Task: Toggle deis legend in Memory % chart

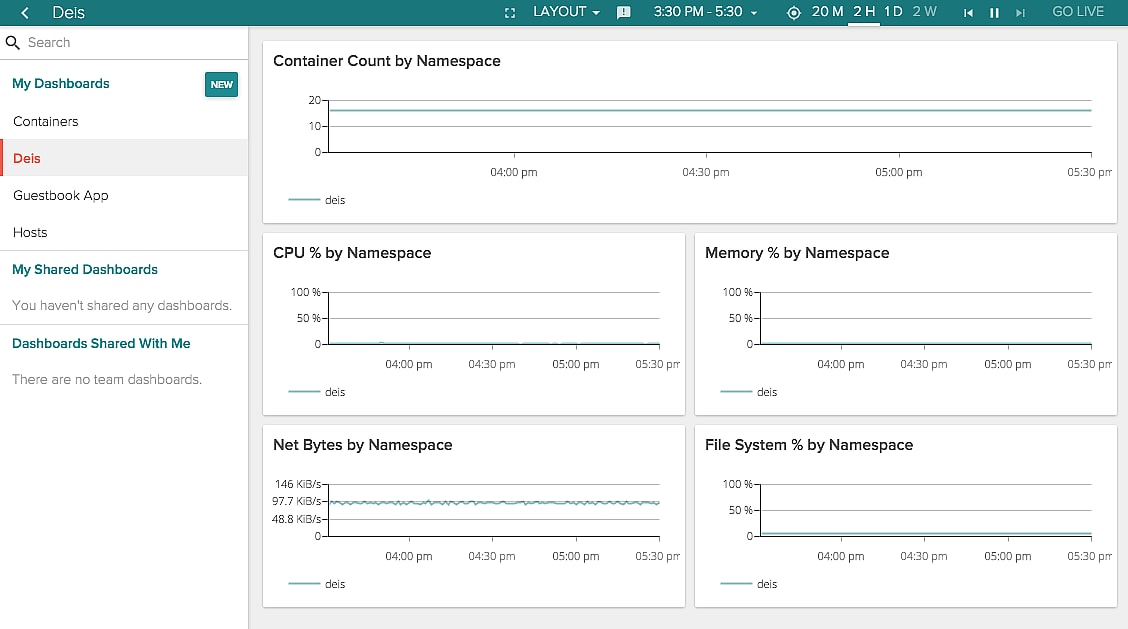Action: [749, 392]
